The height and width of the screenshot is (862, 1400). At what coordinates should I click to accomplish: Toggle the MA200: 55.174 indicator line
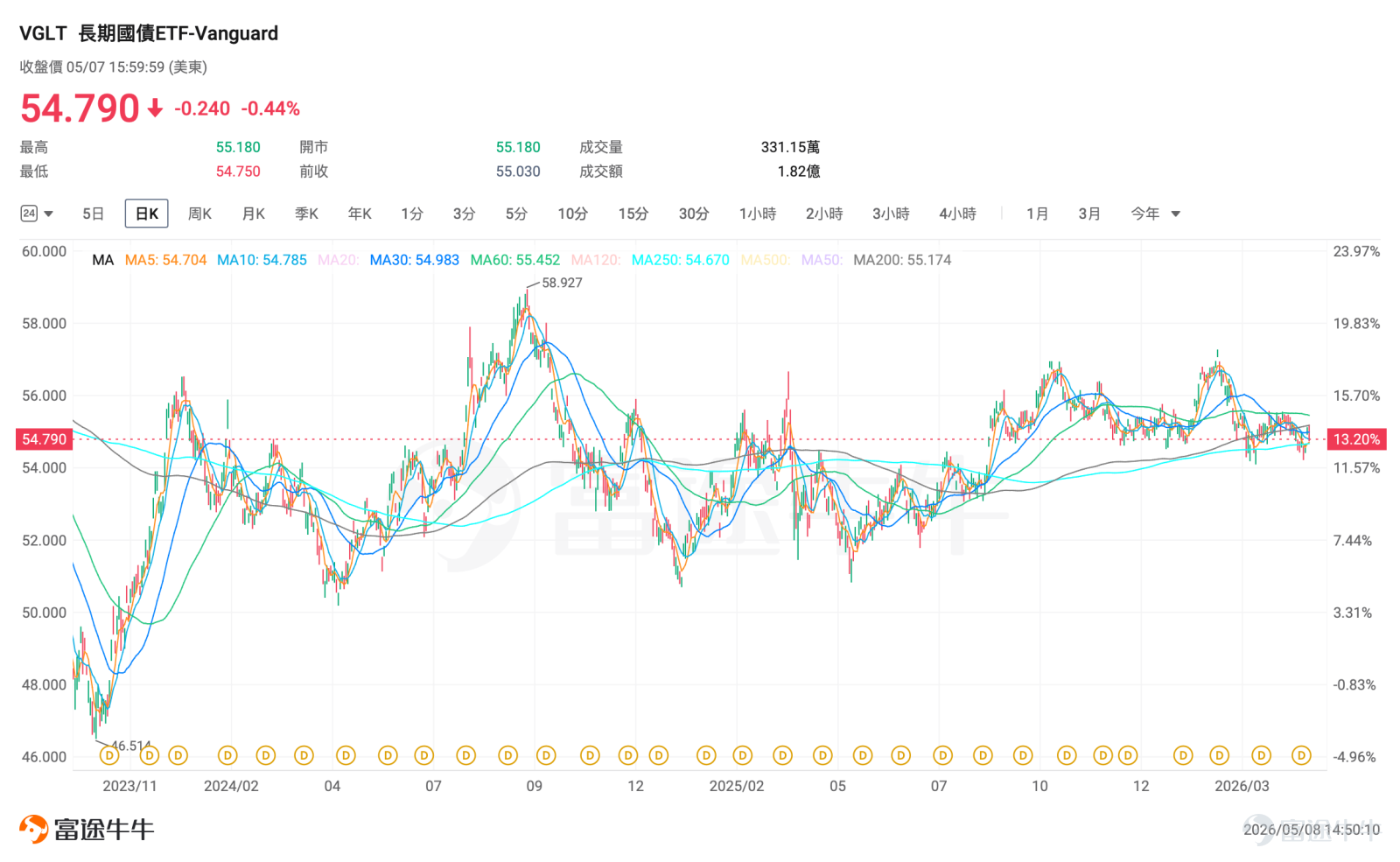point(902,260)
